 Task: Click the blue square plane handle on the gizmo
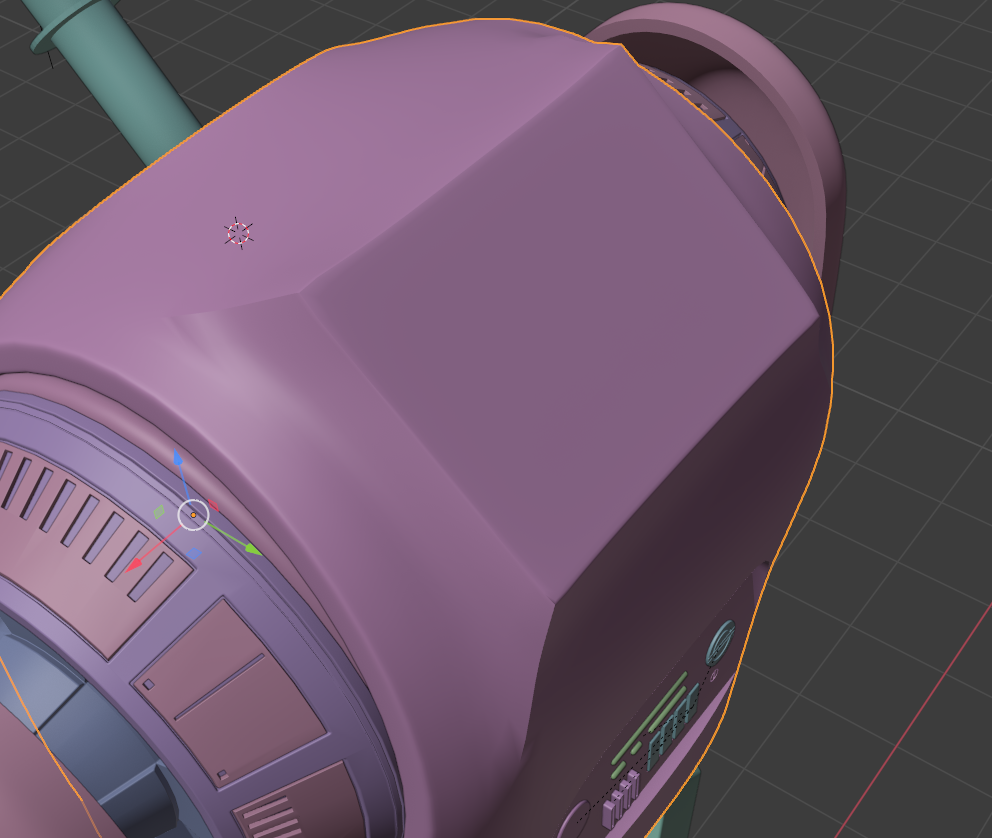click(x=195, y=554)
